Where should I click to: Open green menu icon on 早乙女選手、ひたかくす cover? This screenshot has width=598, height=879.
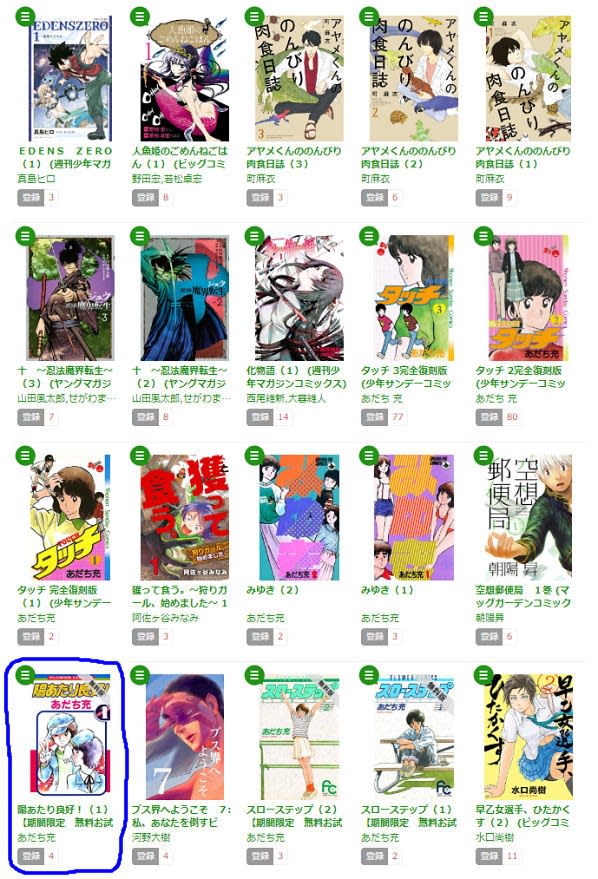click(x=483, y=676)
